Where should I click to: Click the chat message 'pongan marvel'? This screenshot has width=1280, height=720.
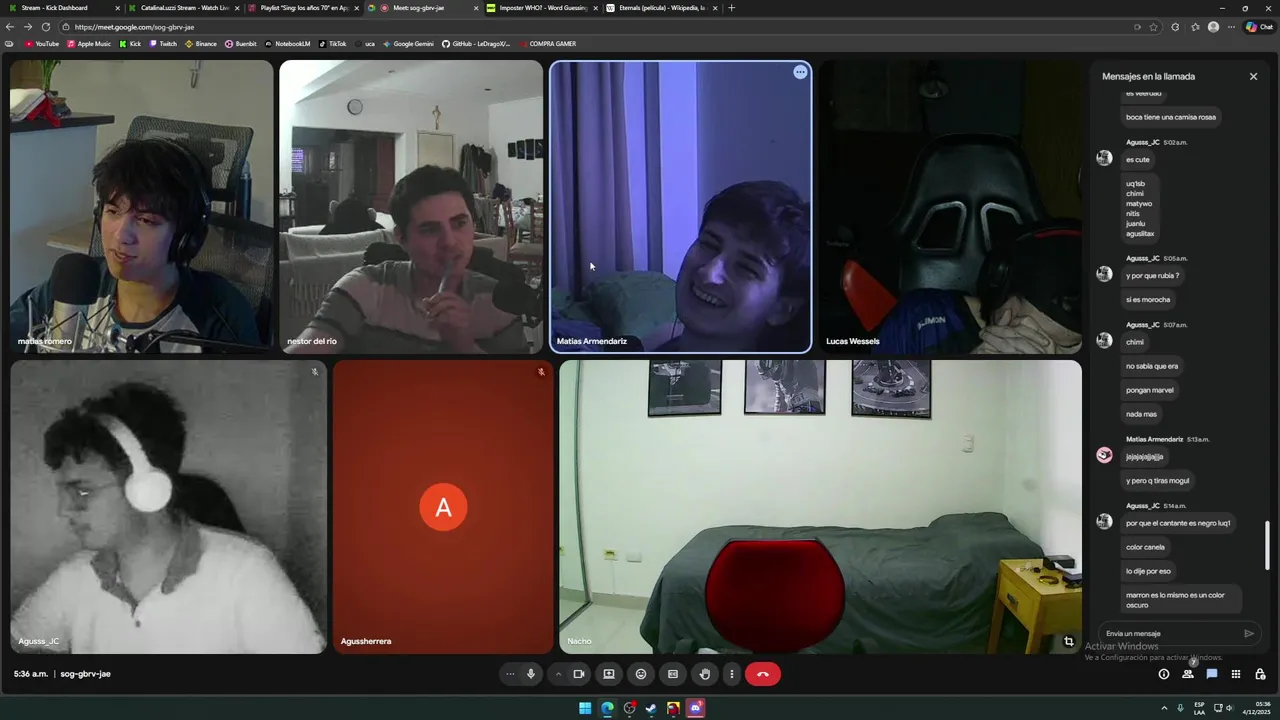tap(1150, 390)
